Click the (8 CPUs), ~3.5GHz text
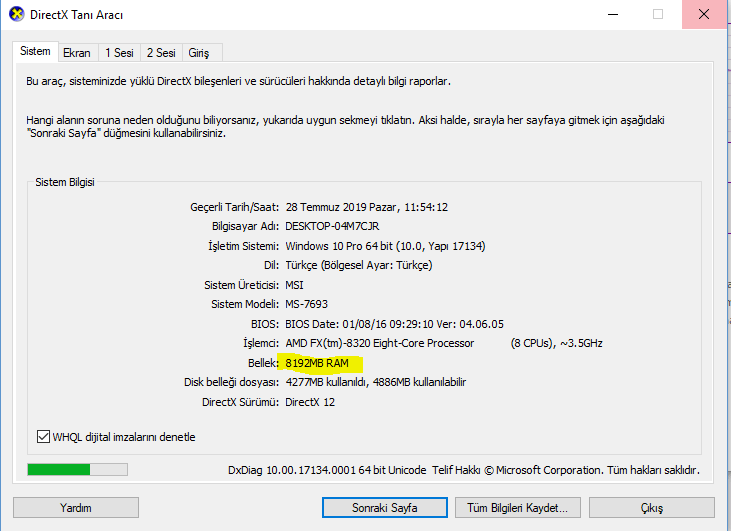Screen dimensions: 731x531 tap(557, 343)
